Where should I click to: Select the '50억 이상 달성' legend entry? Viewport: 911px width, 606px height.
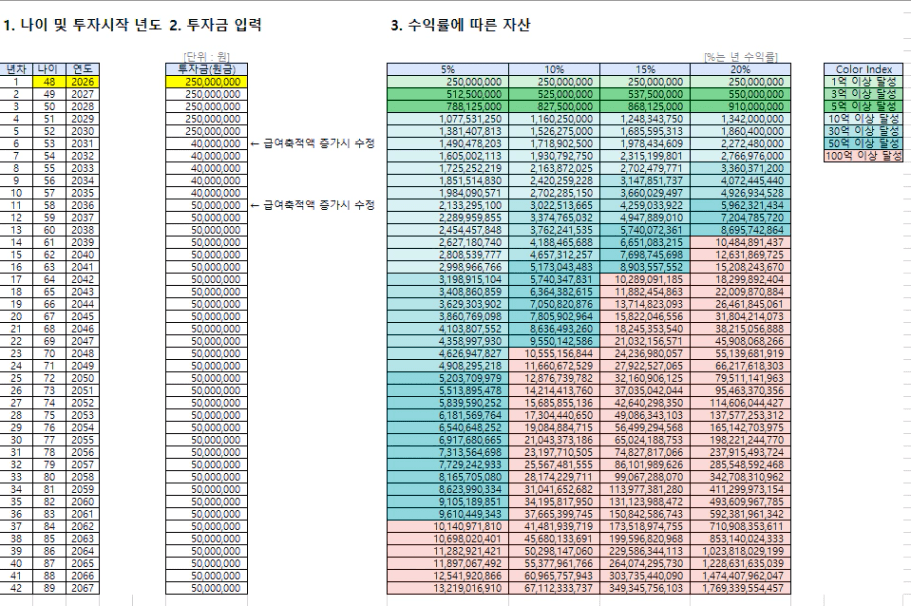coord(863,144)
